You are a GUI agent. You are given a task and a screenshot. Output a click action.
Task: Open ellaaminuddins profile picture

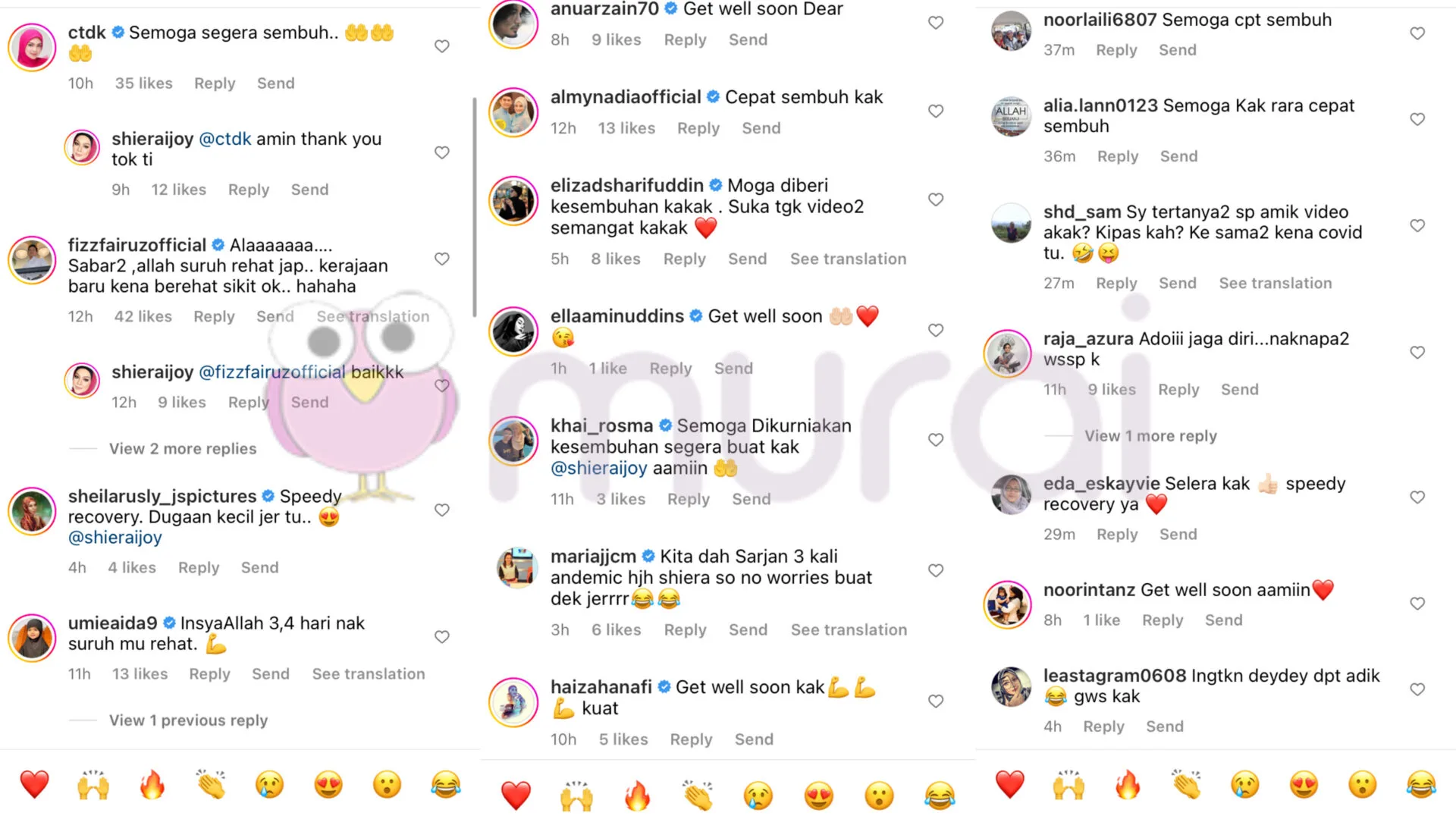[x=513, y=331]
